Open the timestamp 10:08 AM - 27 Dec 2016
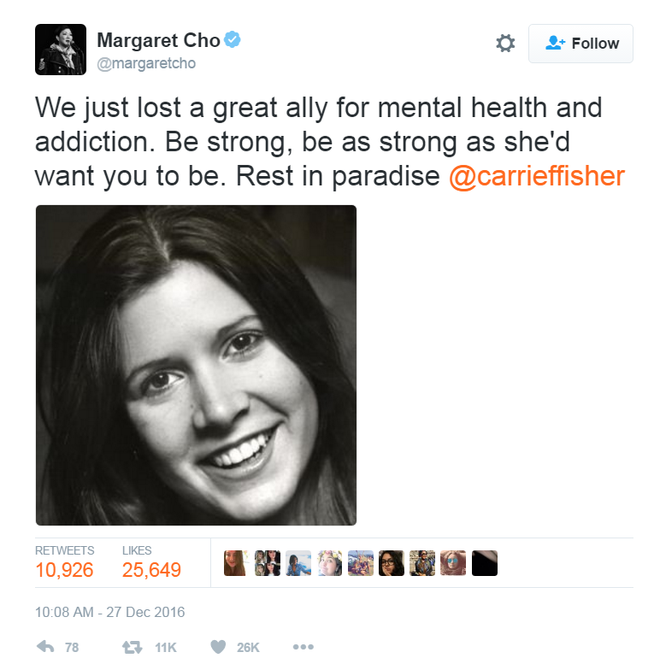This screenshot has height=664, width=660. pyautogui.click(x=110, y=612)
